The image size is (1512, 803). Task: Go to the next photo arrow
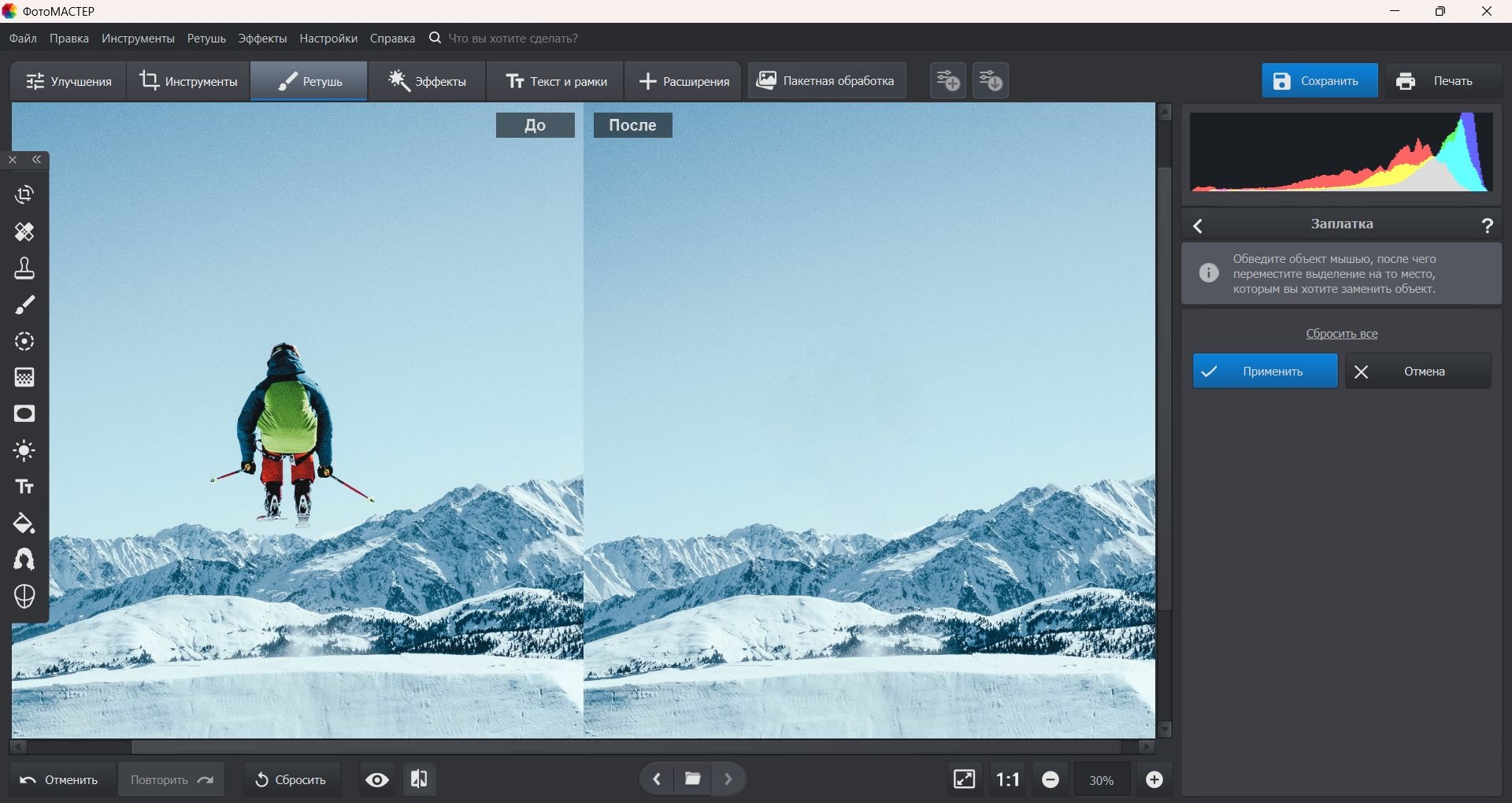coord(728,779)
